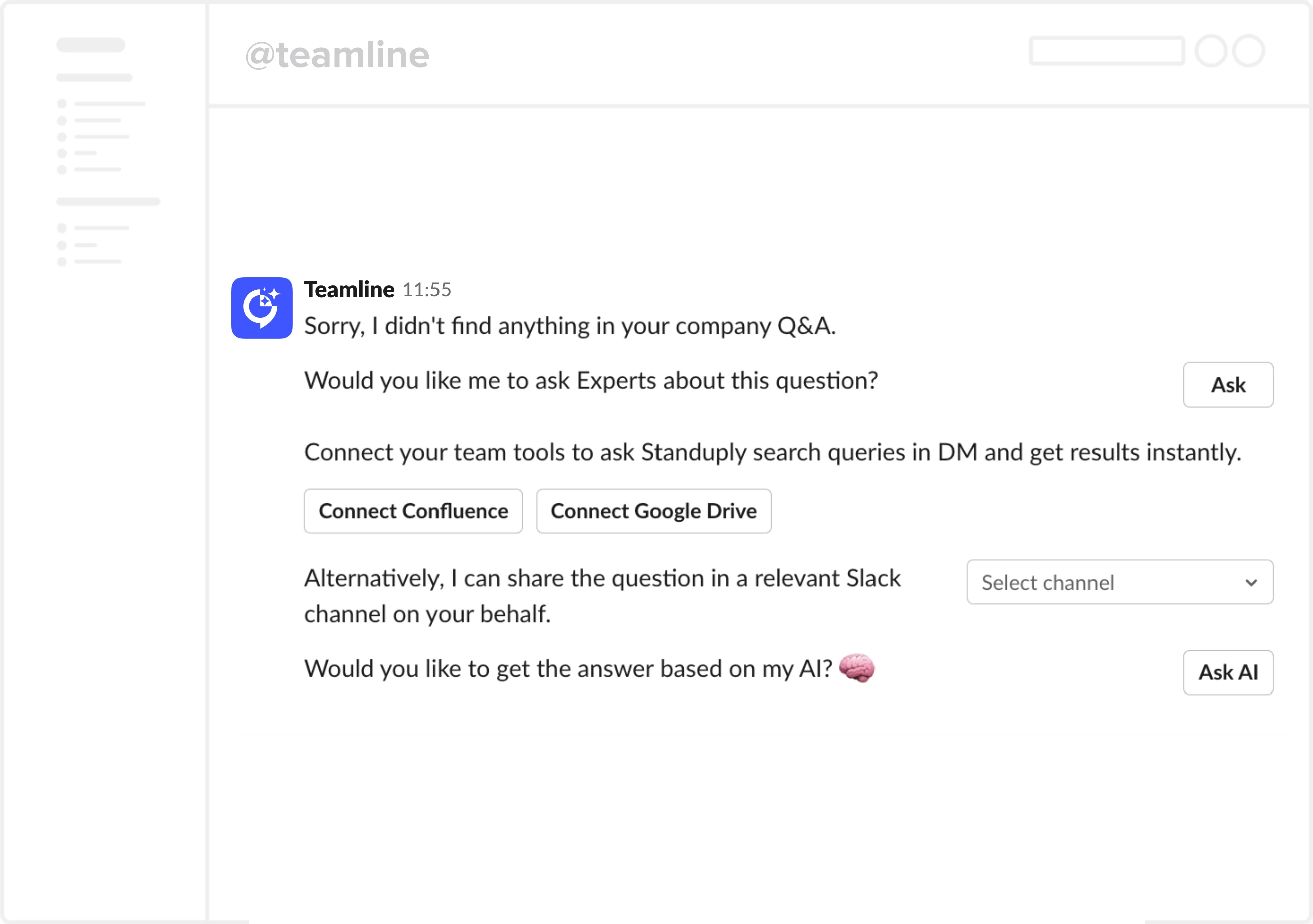Click Connect Confluence
This screenshot has height=924, width=1313.
coord(413,511)
